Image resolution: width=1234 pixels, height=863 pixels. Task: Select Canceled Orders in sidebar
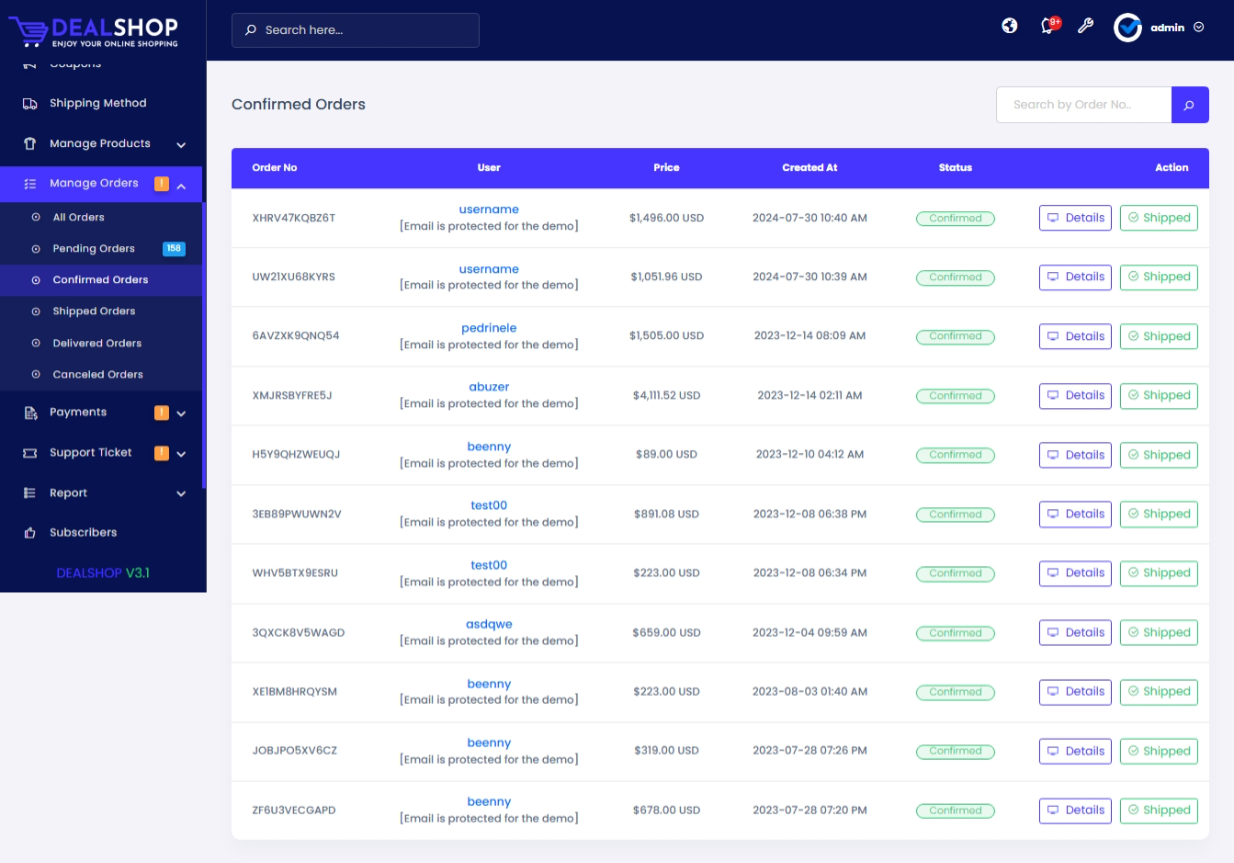click(97, 374)
